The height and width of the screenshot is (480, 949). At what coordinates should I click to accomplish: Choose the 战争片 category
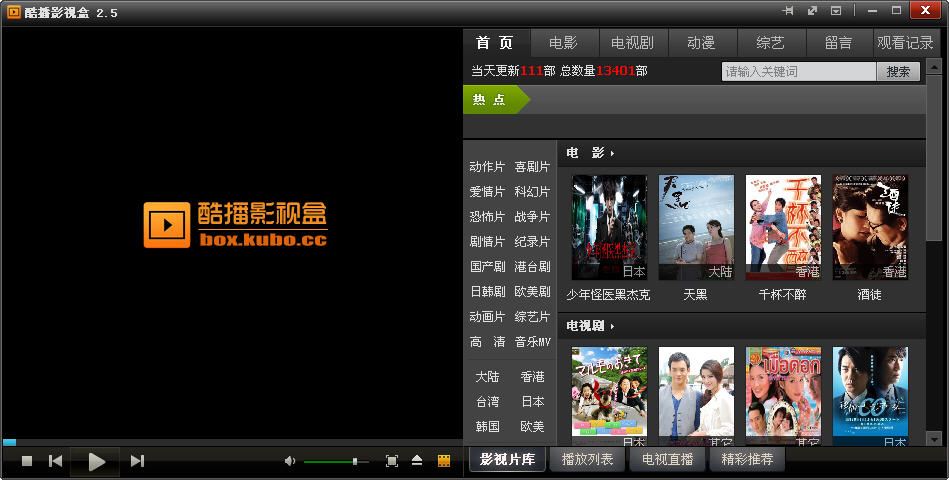(532, 217)
